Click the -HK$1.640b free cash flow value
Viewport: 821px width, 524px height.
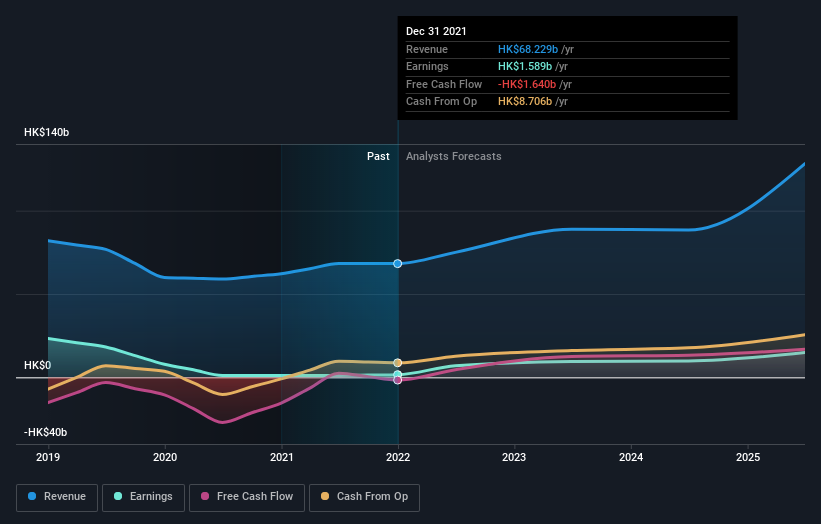pos(527,84)
